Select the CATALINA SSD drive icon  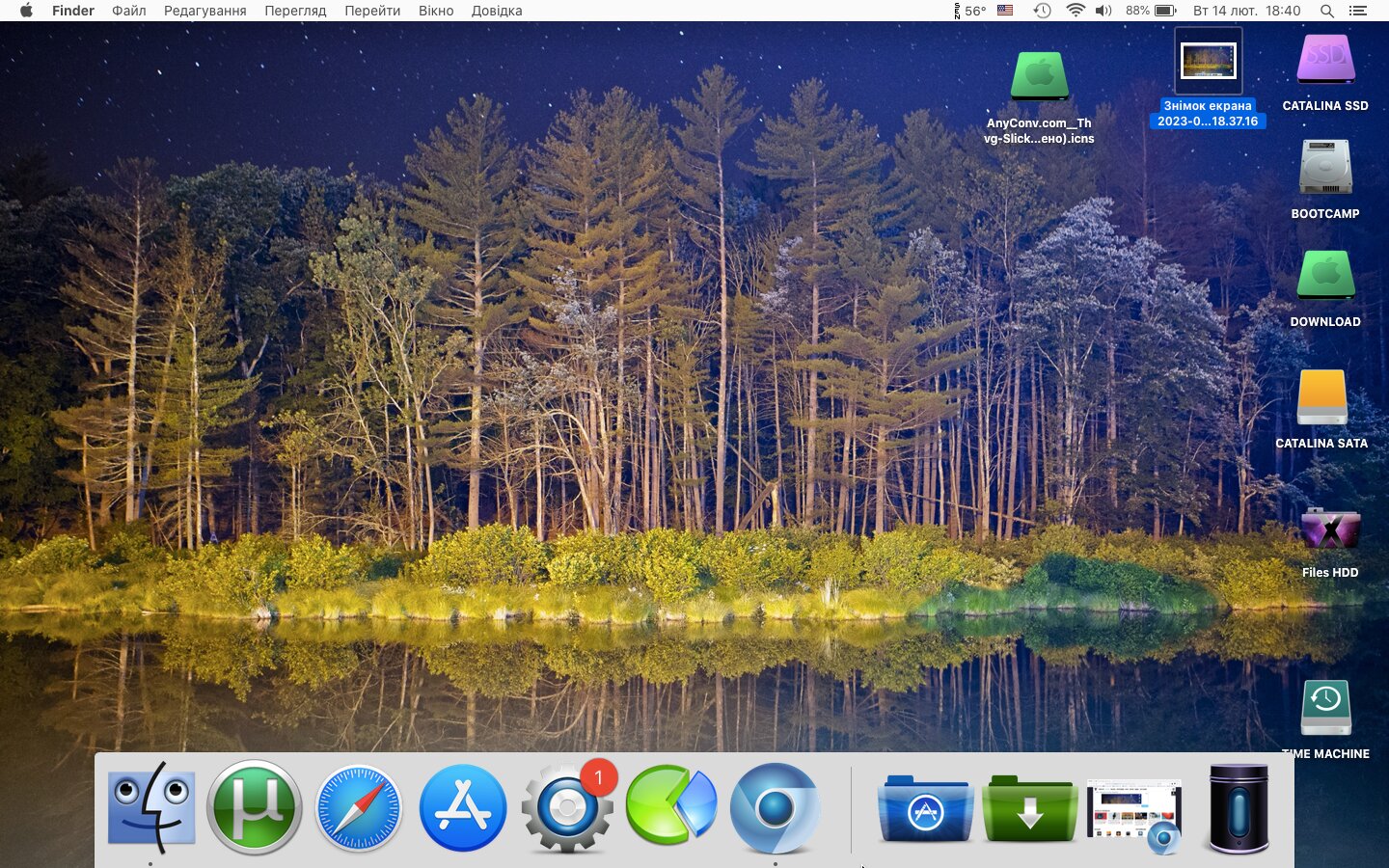click(1325, 62)
